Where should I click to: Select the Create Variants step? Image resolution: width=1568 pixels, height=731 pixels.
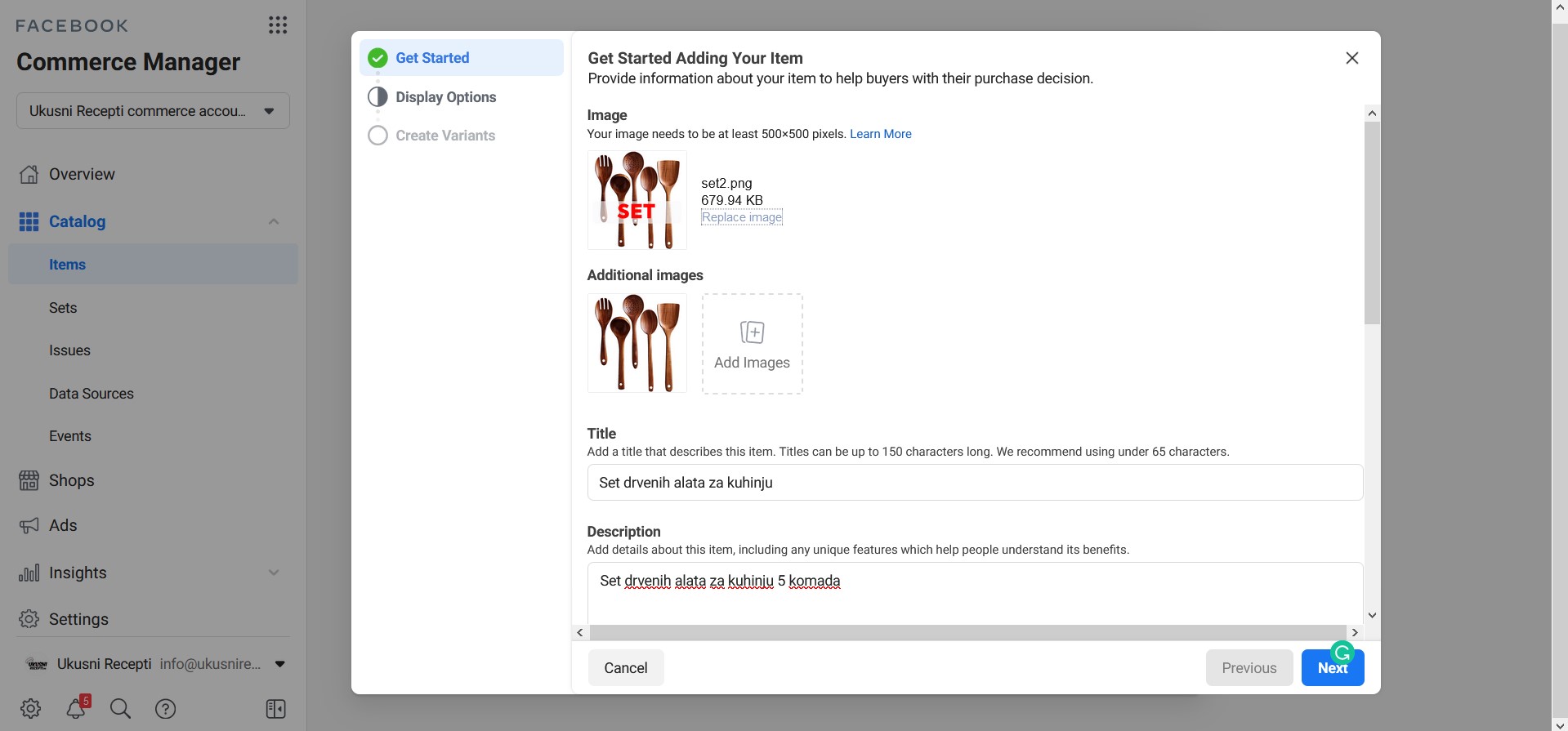point(445,136)
